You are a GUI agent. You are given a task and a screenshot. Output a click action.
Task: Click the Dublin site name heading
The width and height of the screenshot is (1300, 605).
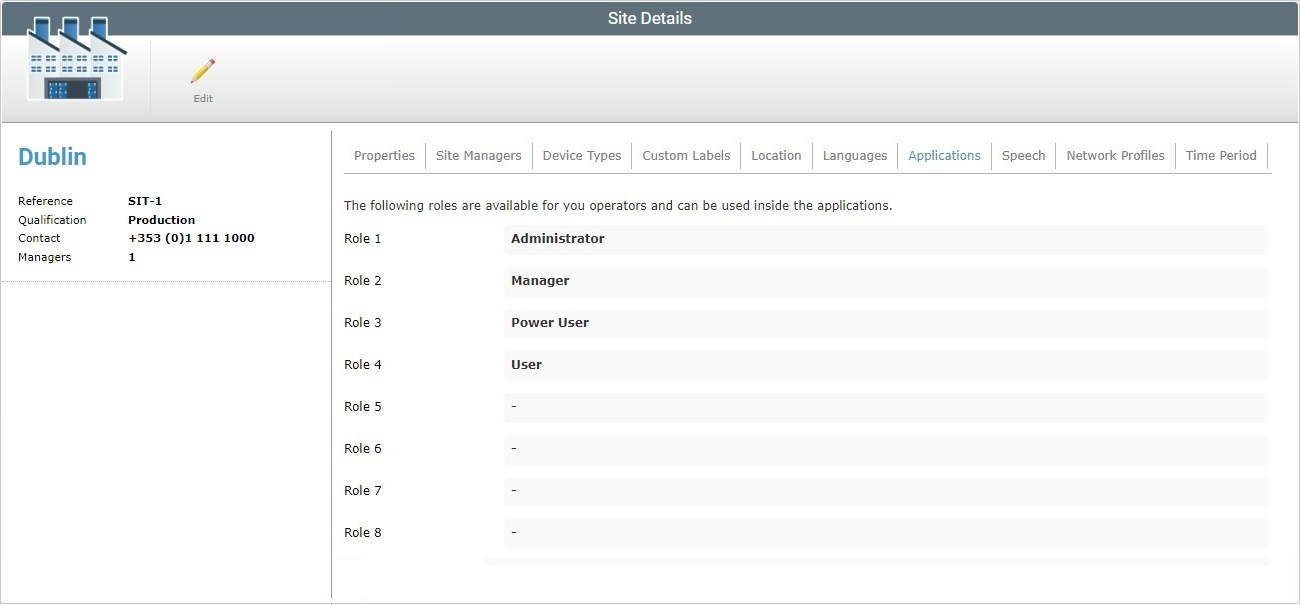click(52, 156)
